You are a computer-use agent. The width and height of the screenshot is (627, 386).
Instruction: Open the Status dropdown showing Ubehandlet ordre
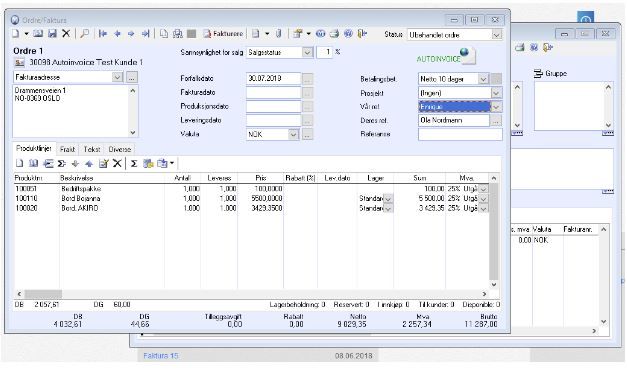(x=496, y=35)
